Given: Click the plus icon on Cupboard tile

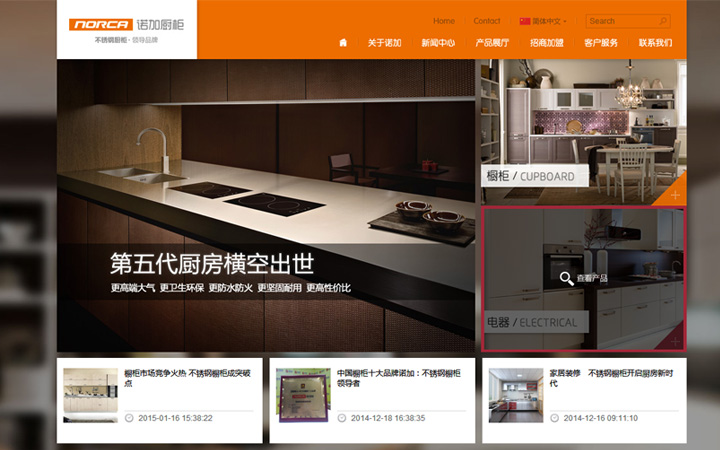Looking at the screenshot, I should pos(675,195).
